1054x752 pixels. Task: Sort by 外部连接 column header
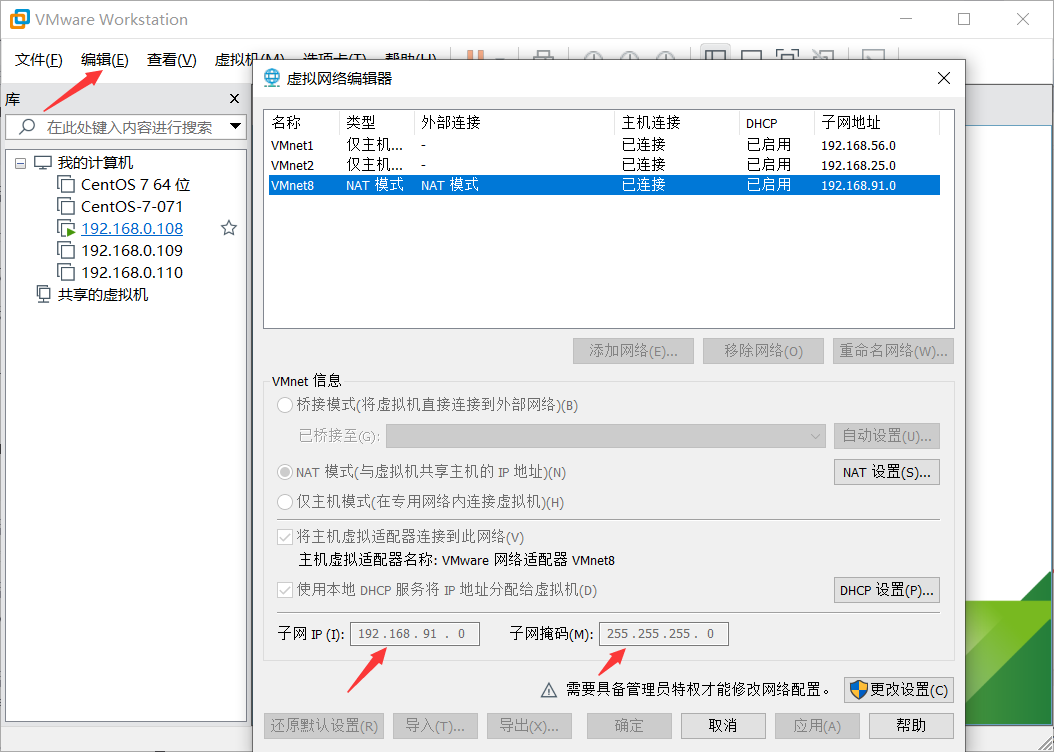514,122
